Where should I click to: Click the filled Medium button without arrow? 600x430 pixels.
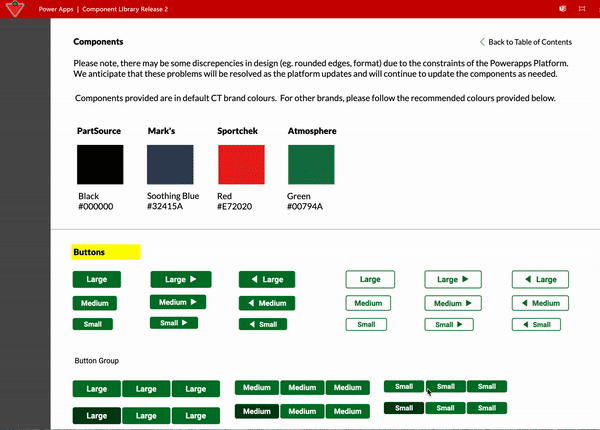95,303
